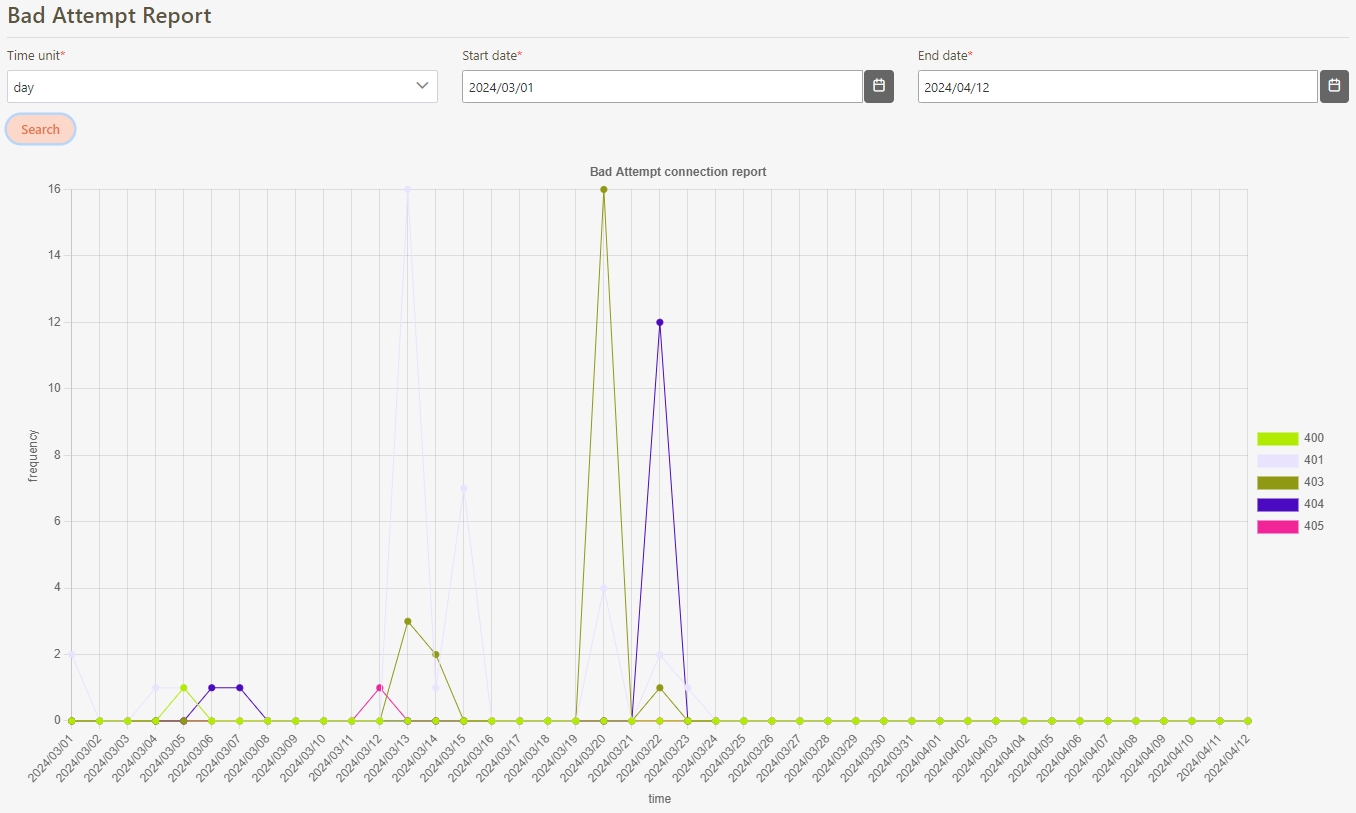Toggle the 405 series legend swatch

1277,526
